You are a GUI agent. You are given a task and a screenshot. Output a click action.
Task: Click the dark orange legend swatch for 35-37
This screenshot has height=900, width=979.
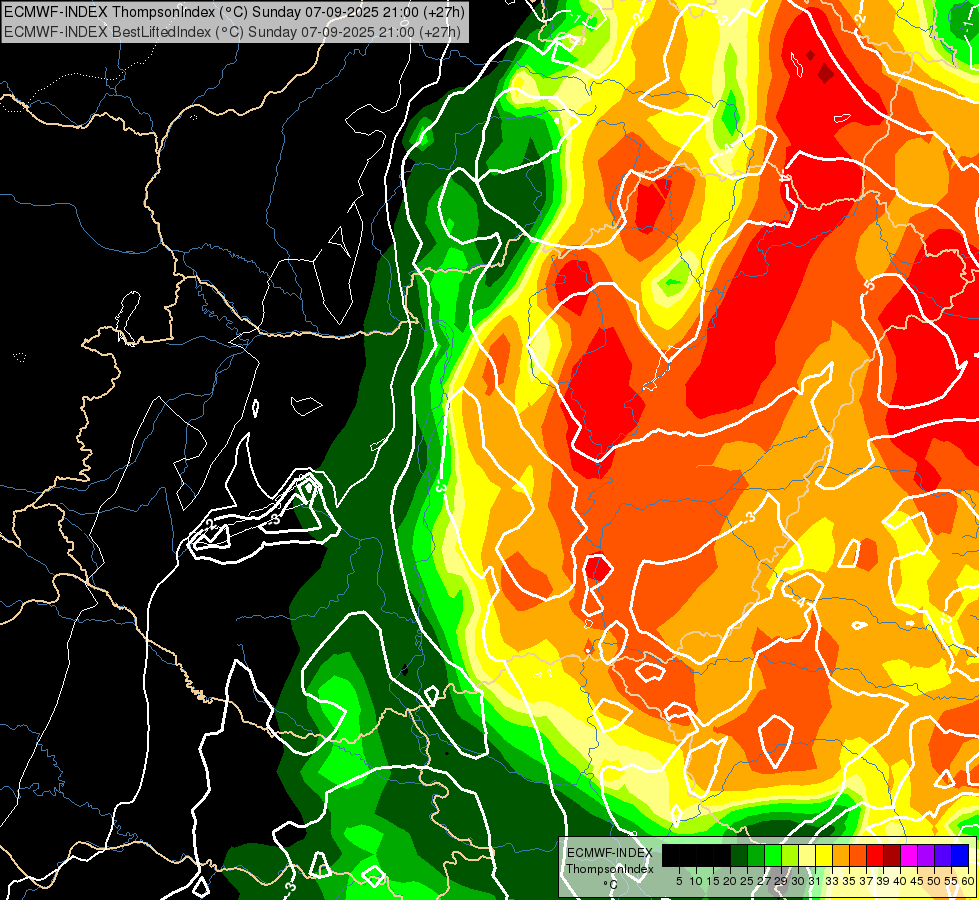point(858,855)
